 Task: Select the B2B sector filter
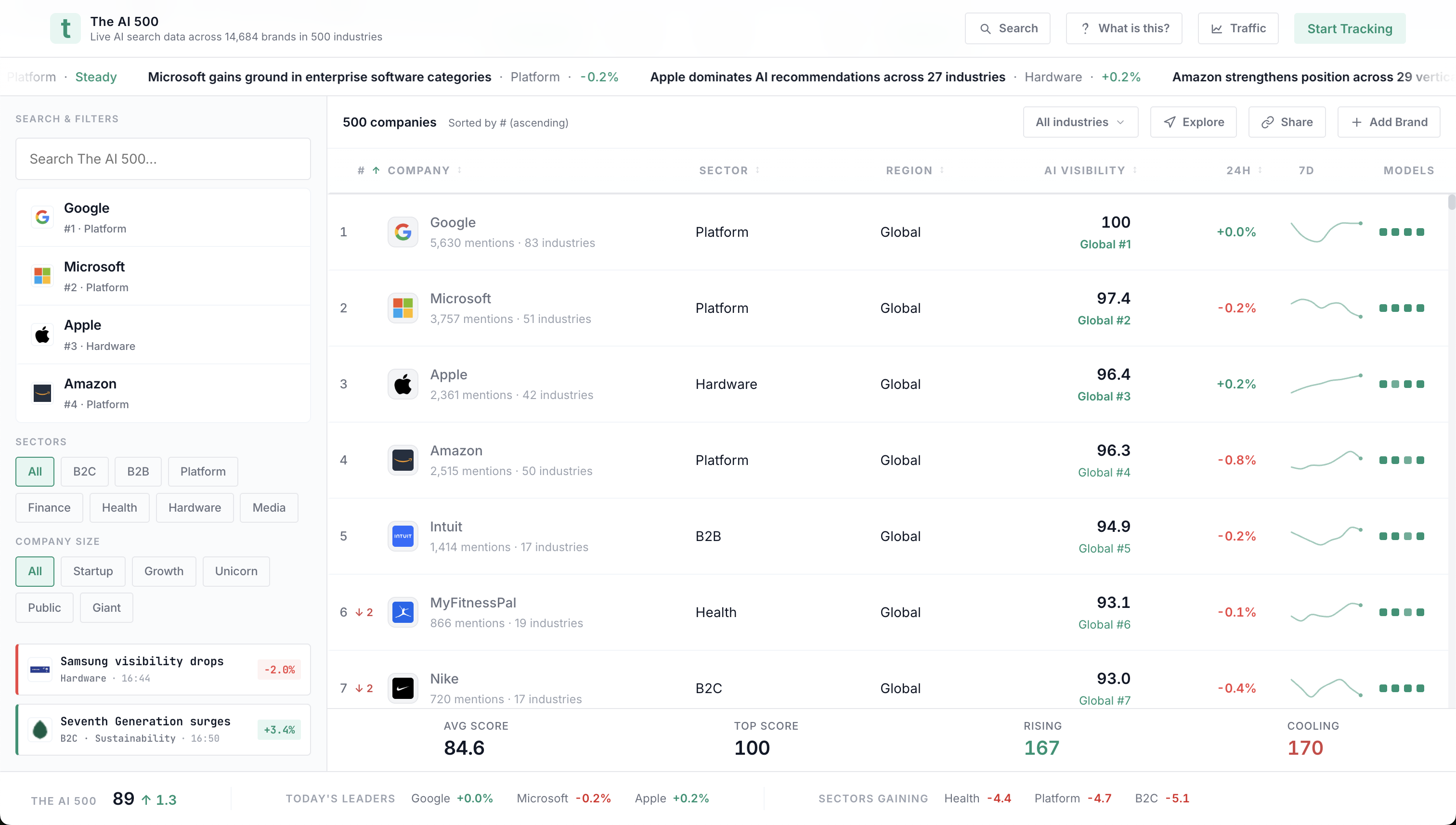point(138,471)
